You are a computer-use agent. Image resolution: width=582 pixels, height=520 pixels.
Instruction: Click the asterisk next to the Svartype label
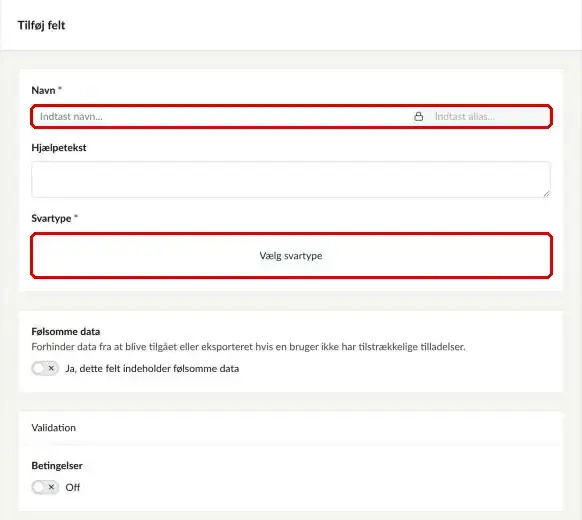coord(76,217)
